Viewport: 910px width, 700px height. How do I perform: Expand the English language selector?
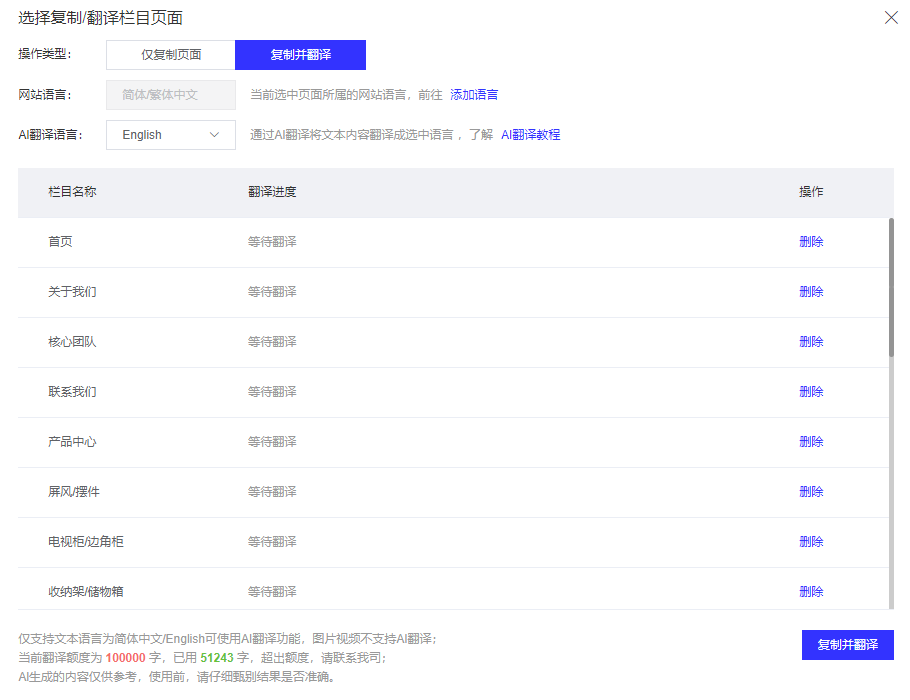pyautogui.click(x=170, y=134)
